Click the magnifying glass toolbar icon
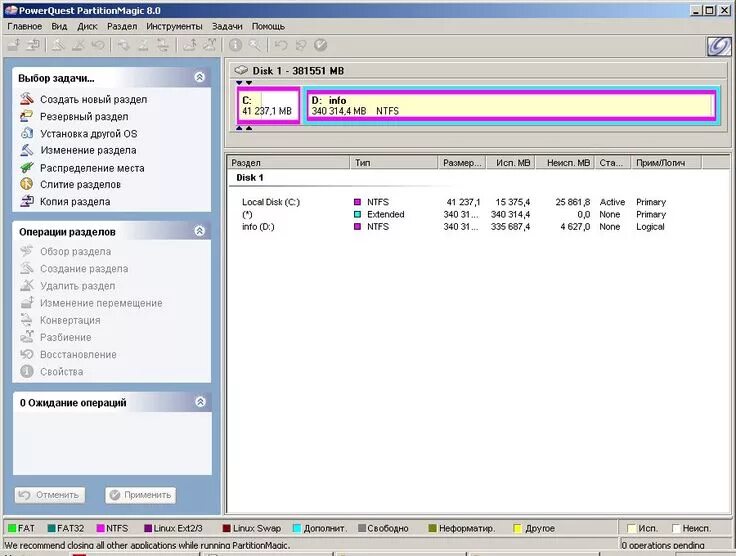 click(255, 45)
